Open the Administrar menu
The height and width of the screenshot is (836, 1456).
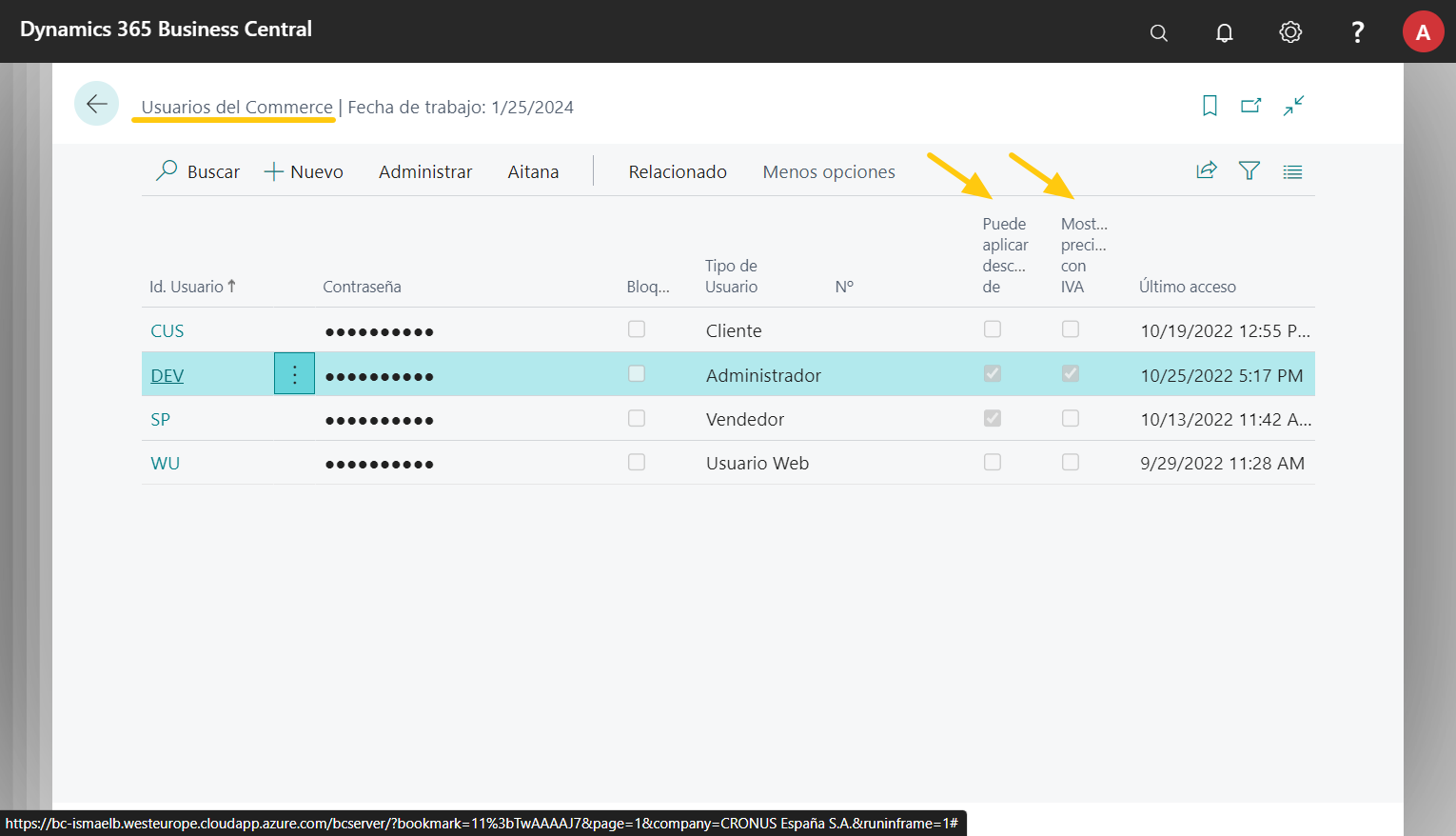[425, 171]
